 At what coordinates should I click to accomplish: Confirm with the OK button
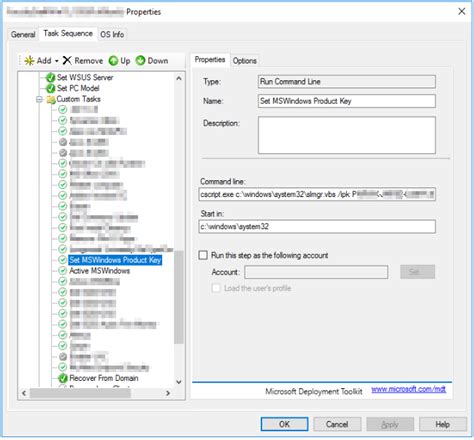pos(284,424)
